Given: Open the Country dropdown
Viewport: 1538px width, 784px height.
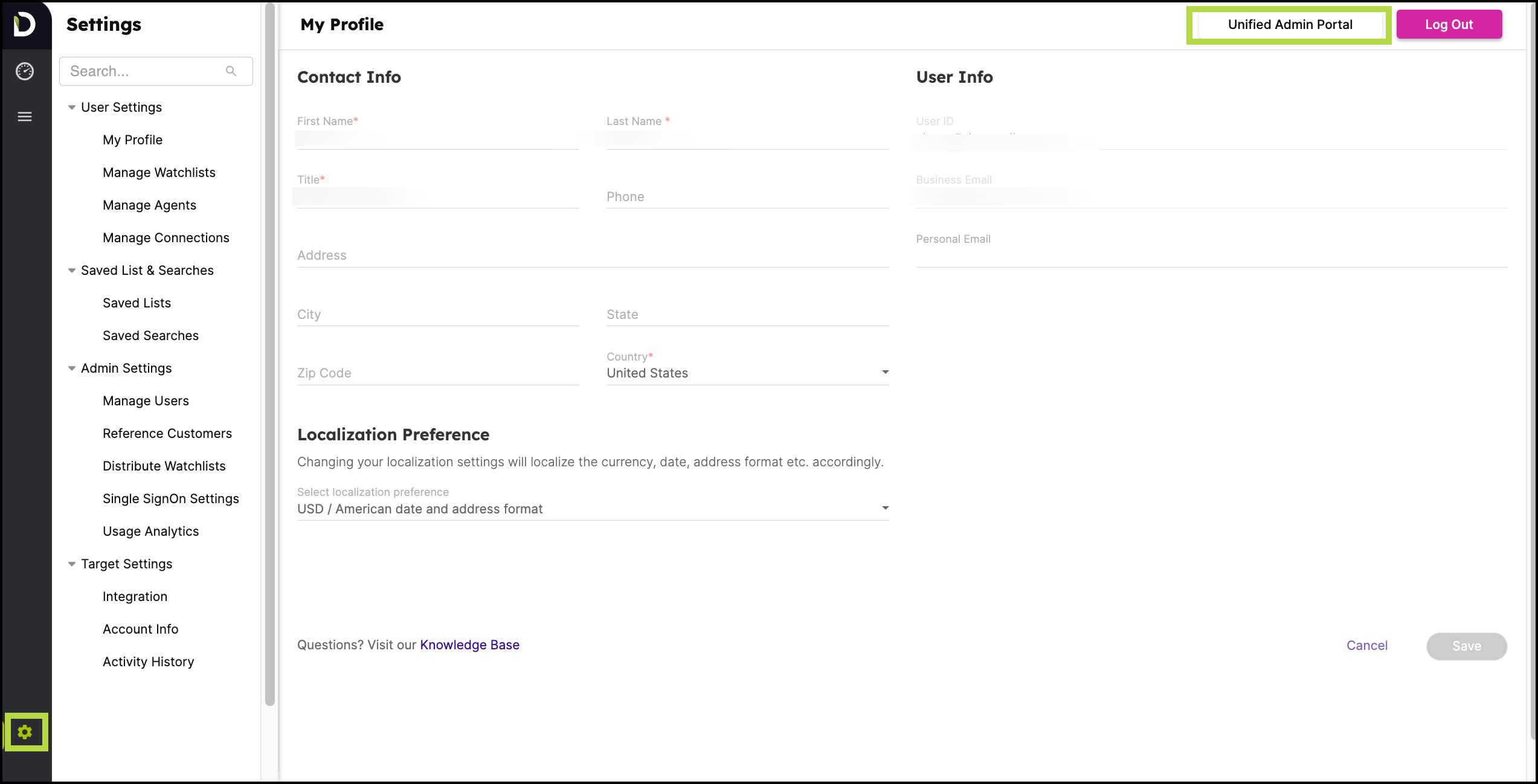Looking at the screenshot, I should (x=747, y=373).
